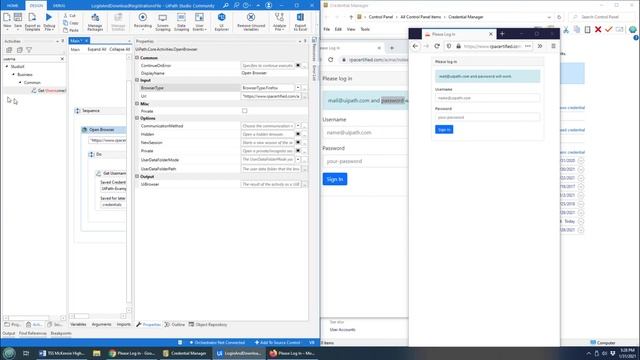Collapse the Output property group
Screen dimensions: 640x360
pos(137,176)
